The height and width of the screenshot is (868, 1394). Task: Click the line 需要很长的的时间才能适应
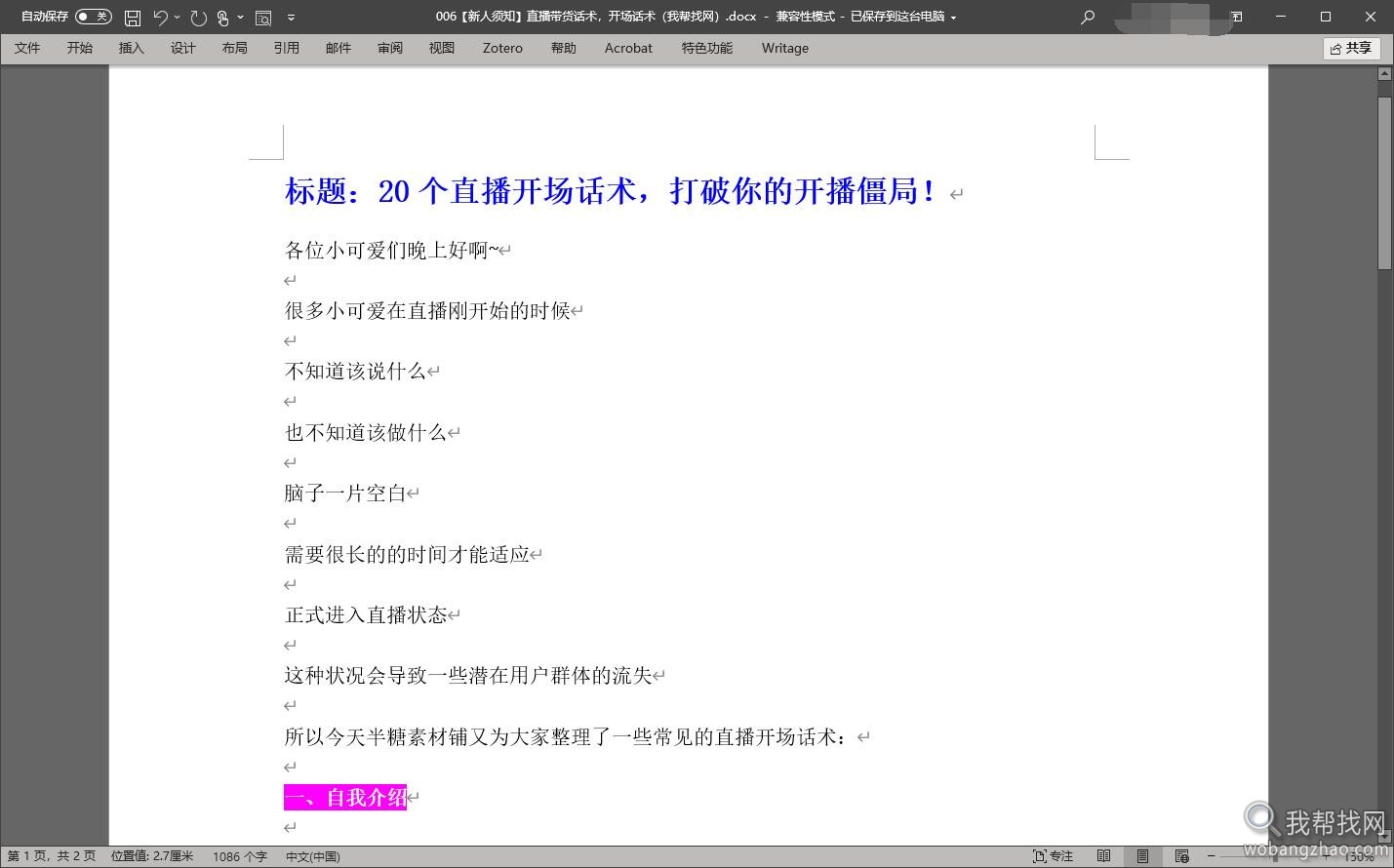click(407, 554)
